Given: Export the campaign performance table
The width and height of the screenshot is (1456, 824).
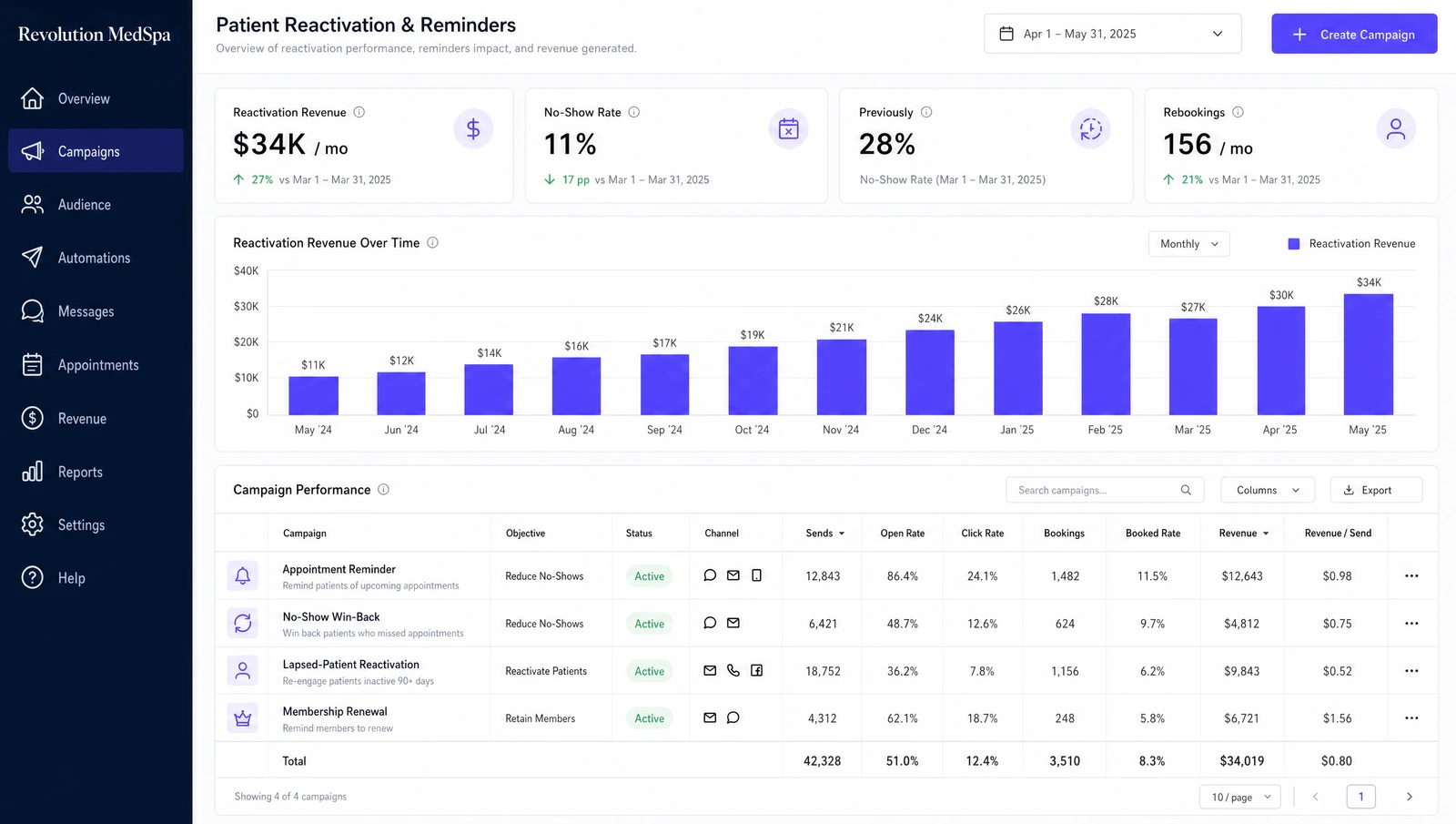Looking at the screenshot, I should [x=1376, y=490].
